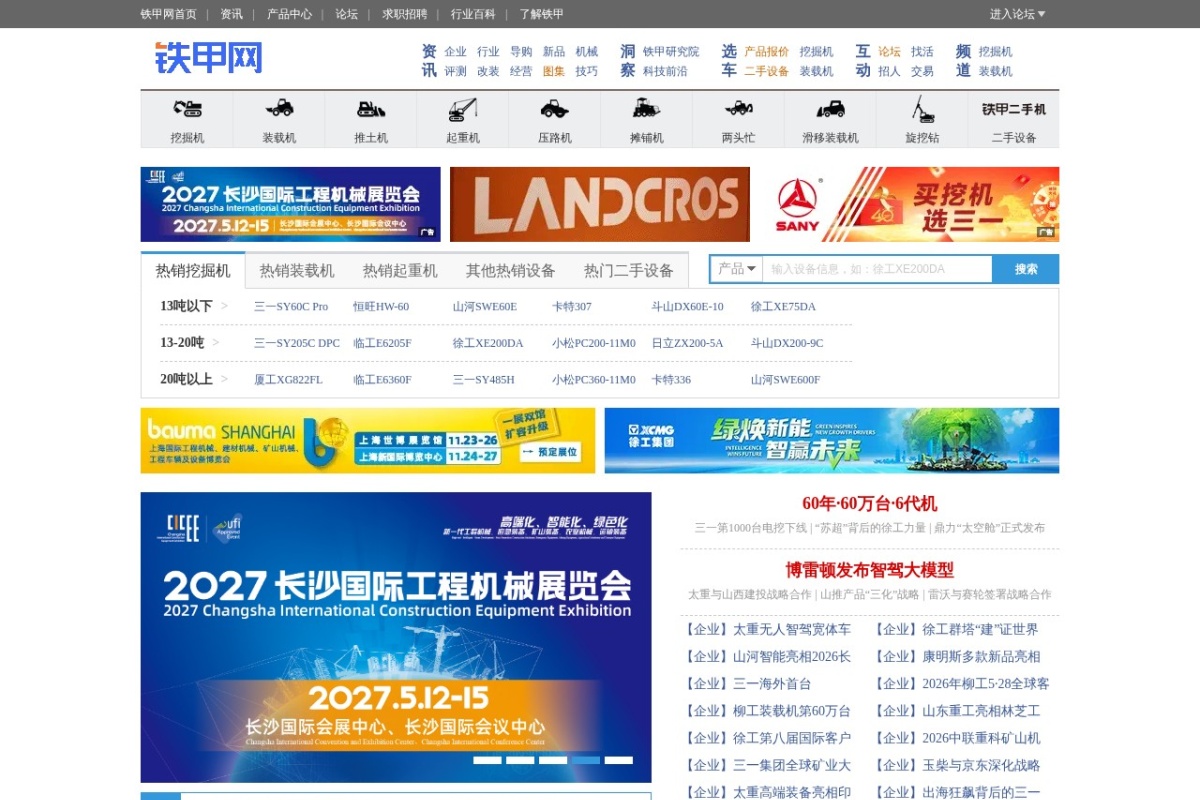Open the 厦工XG822FL model link
Viewport: 1200px width, 800px height.
click(288, 380)
